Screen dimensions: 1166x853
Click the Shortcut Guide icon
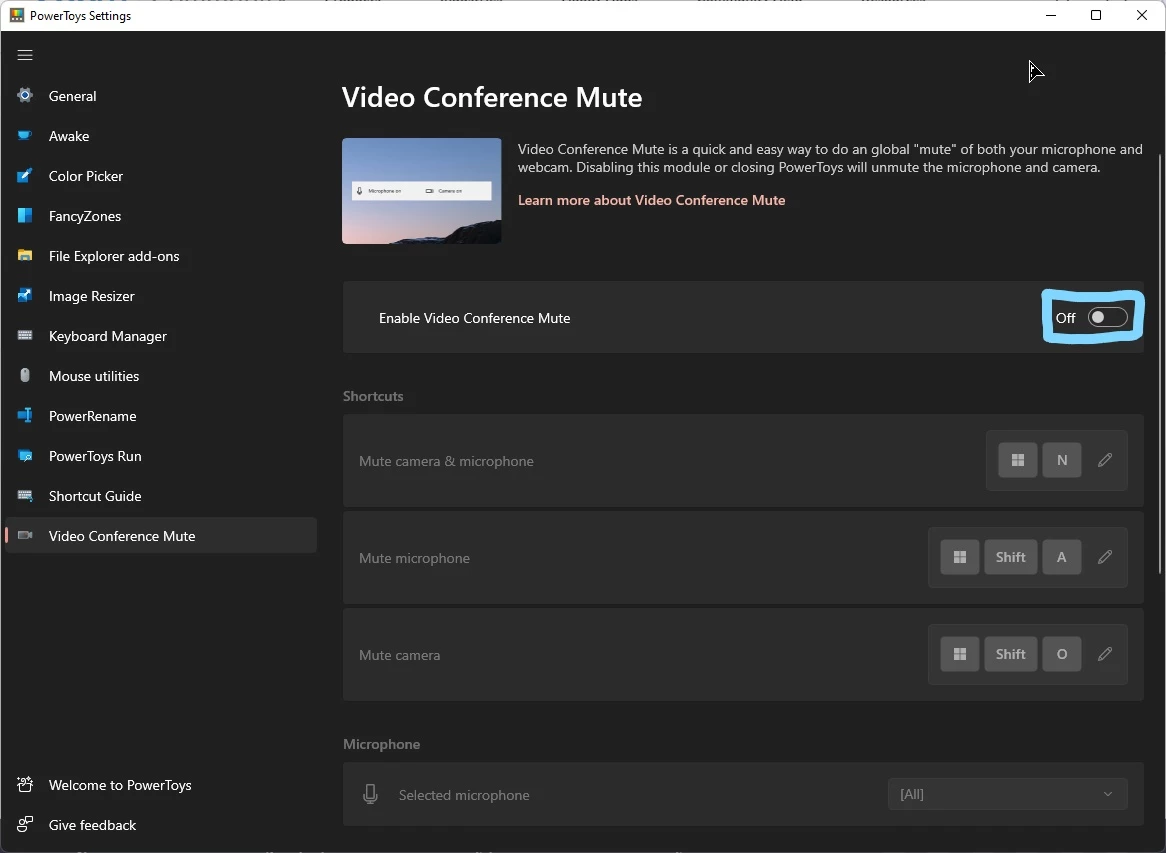(25, 495)
